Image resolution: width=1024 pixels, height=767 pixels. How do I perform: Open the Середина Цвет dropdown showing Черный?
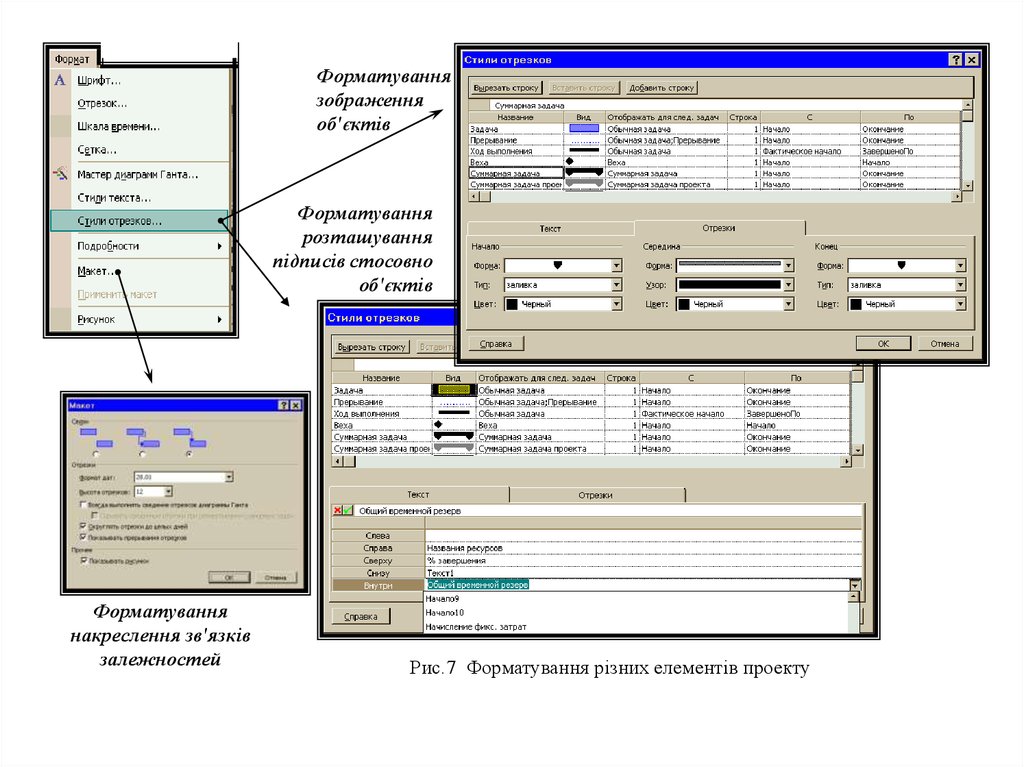pos(789,304)
